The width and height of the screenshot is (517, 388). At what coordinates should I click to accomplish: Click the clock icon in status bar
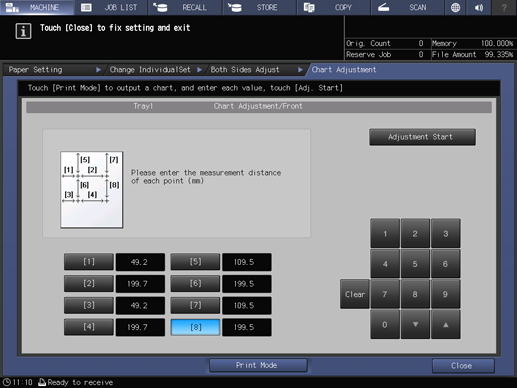(x=6, y=382)
